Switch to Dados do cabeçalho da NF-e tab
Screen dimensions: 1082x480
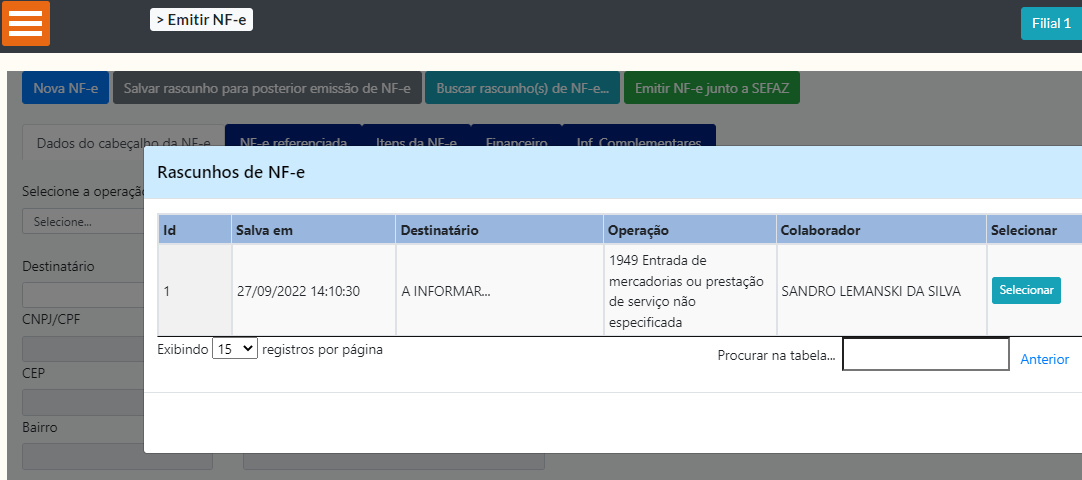click(123, 142)
